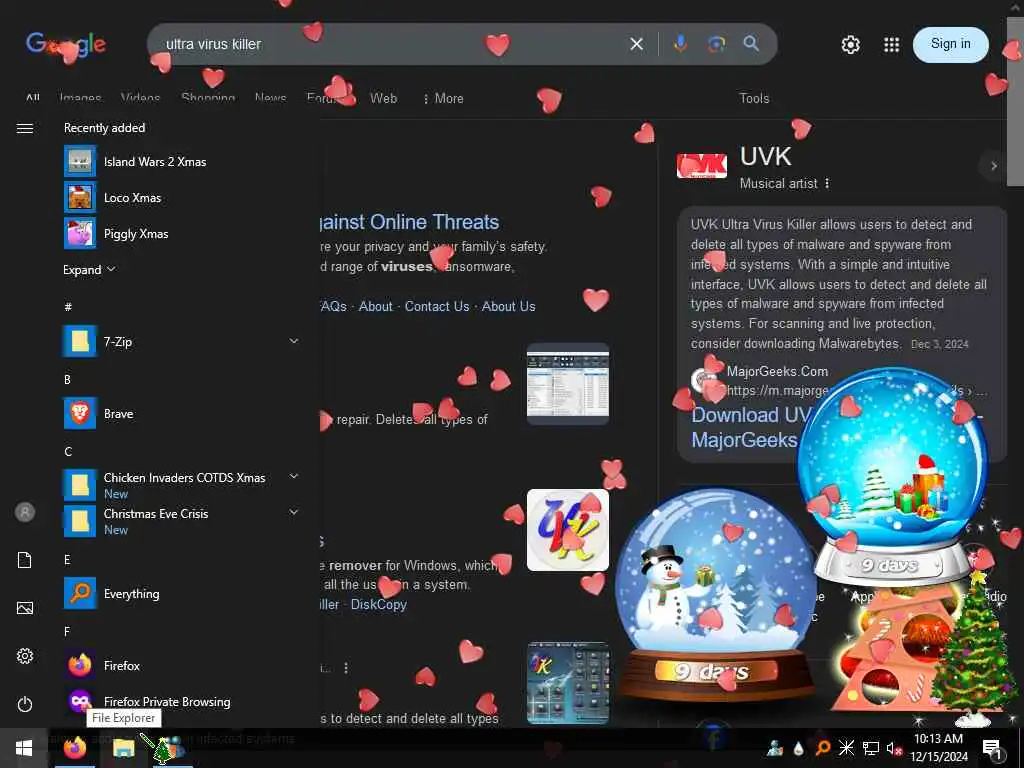
Task: Open the Action Center notifications
Action: click(x=993, y=748)
